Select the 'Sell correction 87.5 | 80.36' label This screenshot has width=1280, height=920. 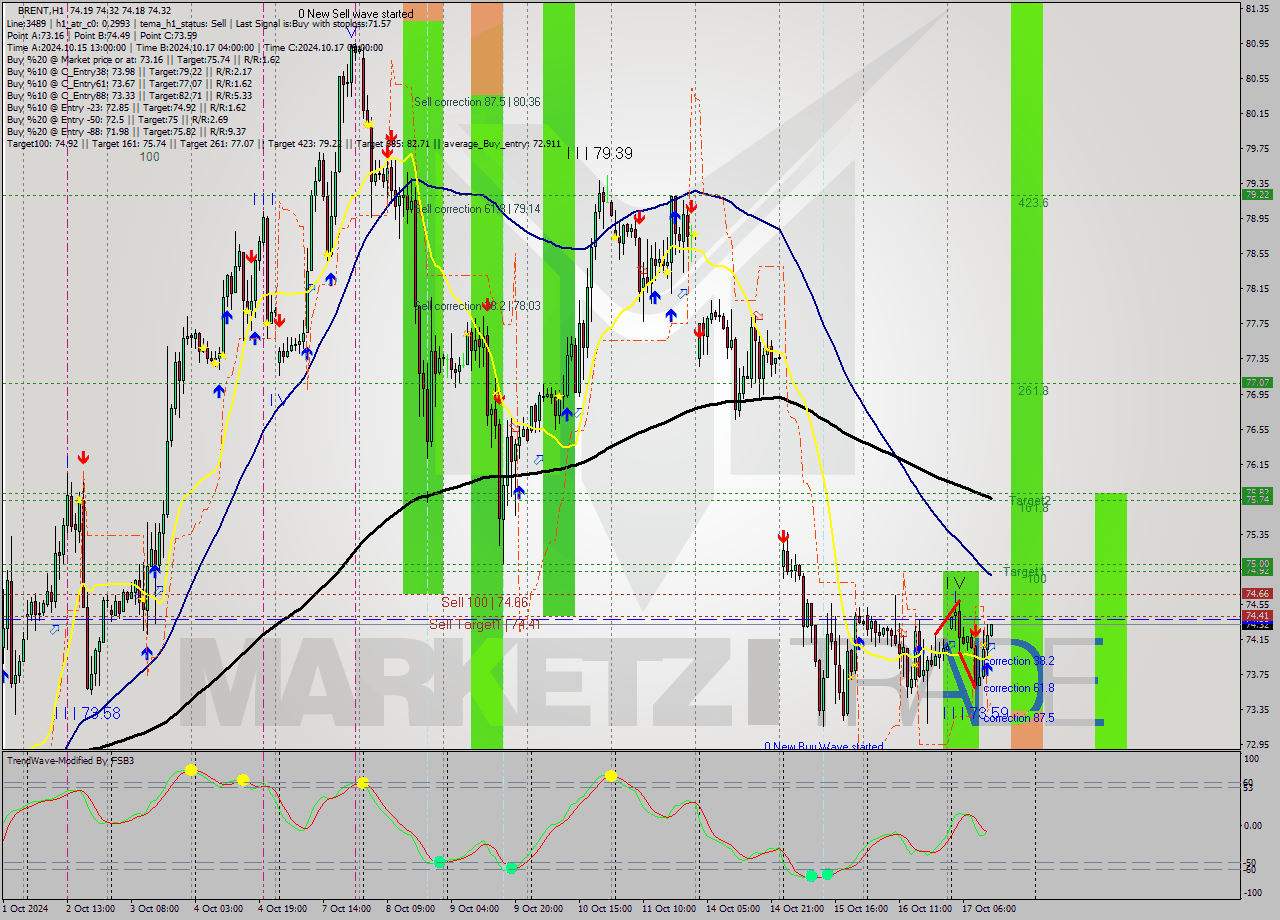(x=477, y=102)
